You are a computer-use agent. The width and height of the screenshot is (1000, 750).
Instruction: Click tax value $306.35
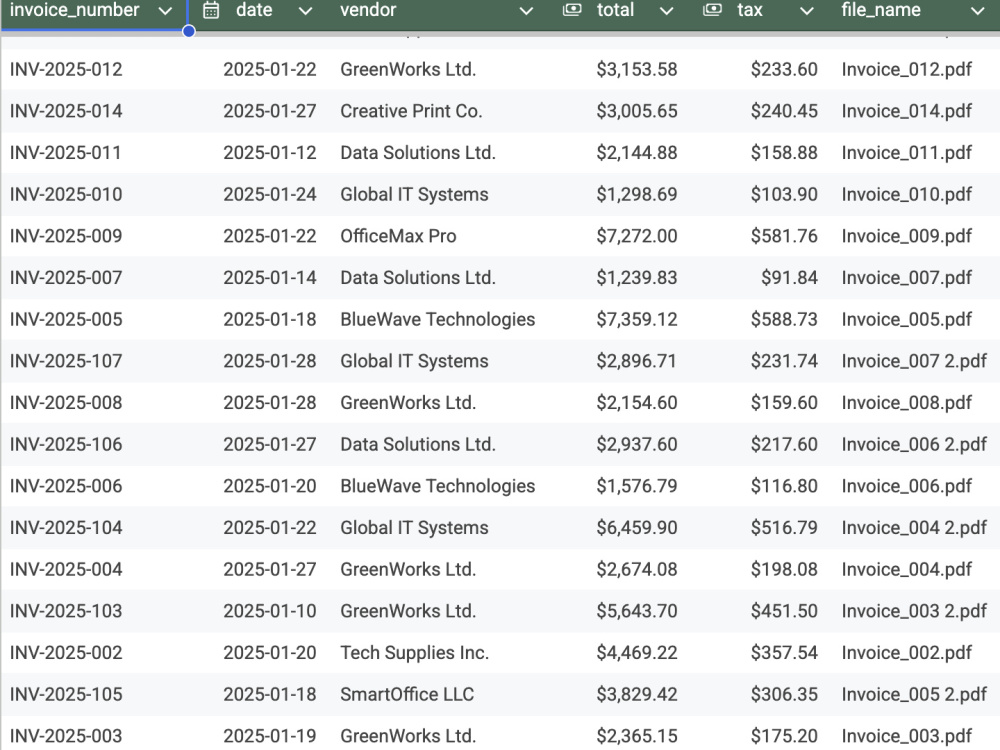pos(784,694)
